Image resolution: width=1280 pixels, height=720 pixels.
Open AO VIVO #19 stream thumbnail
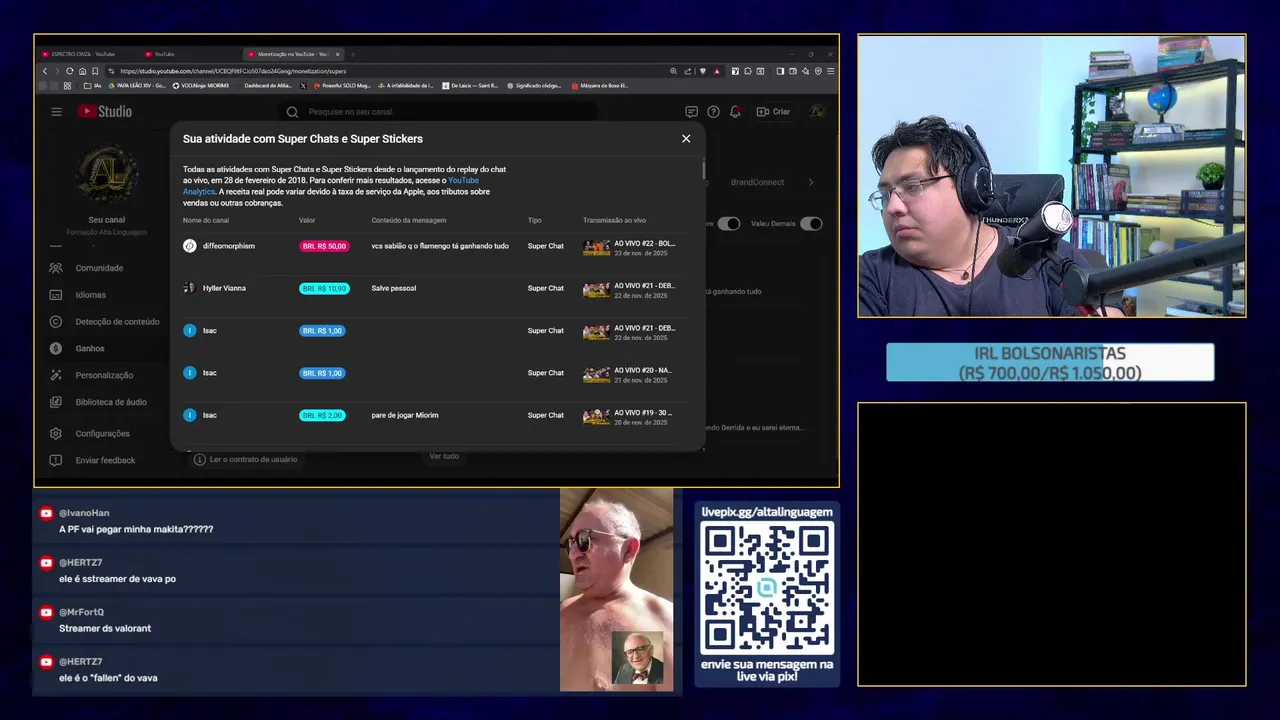tap(596, 416)
